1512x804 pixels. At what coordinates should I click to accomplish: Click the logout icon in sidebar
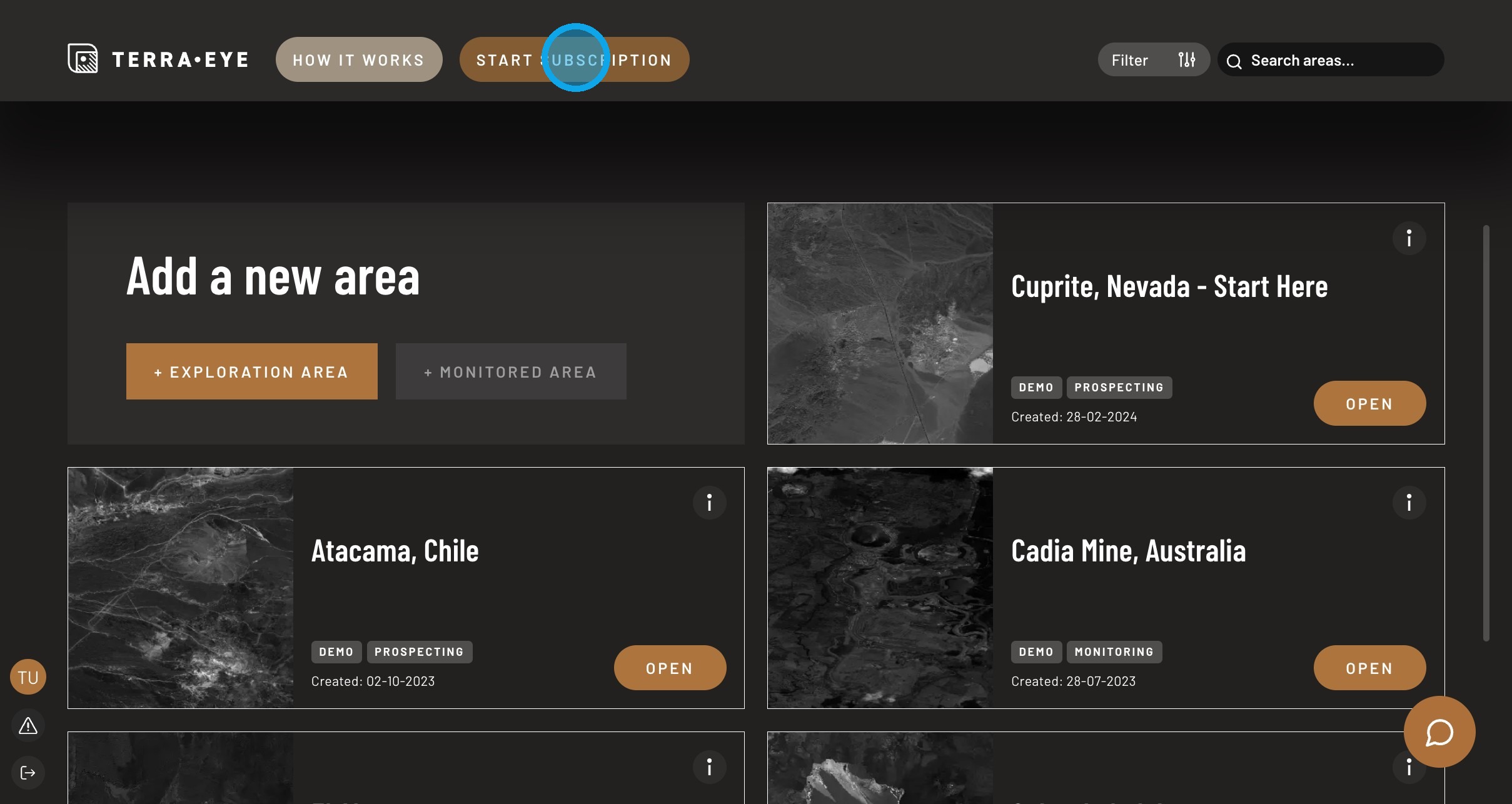(28, 773)
